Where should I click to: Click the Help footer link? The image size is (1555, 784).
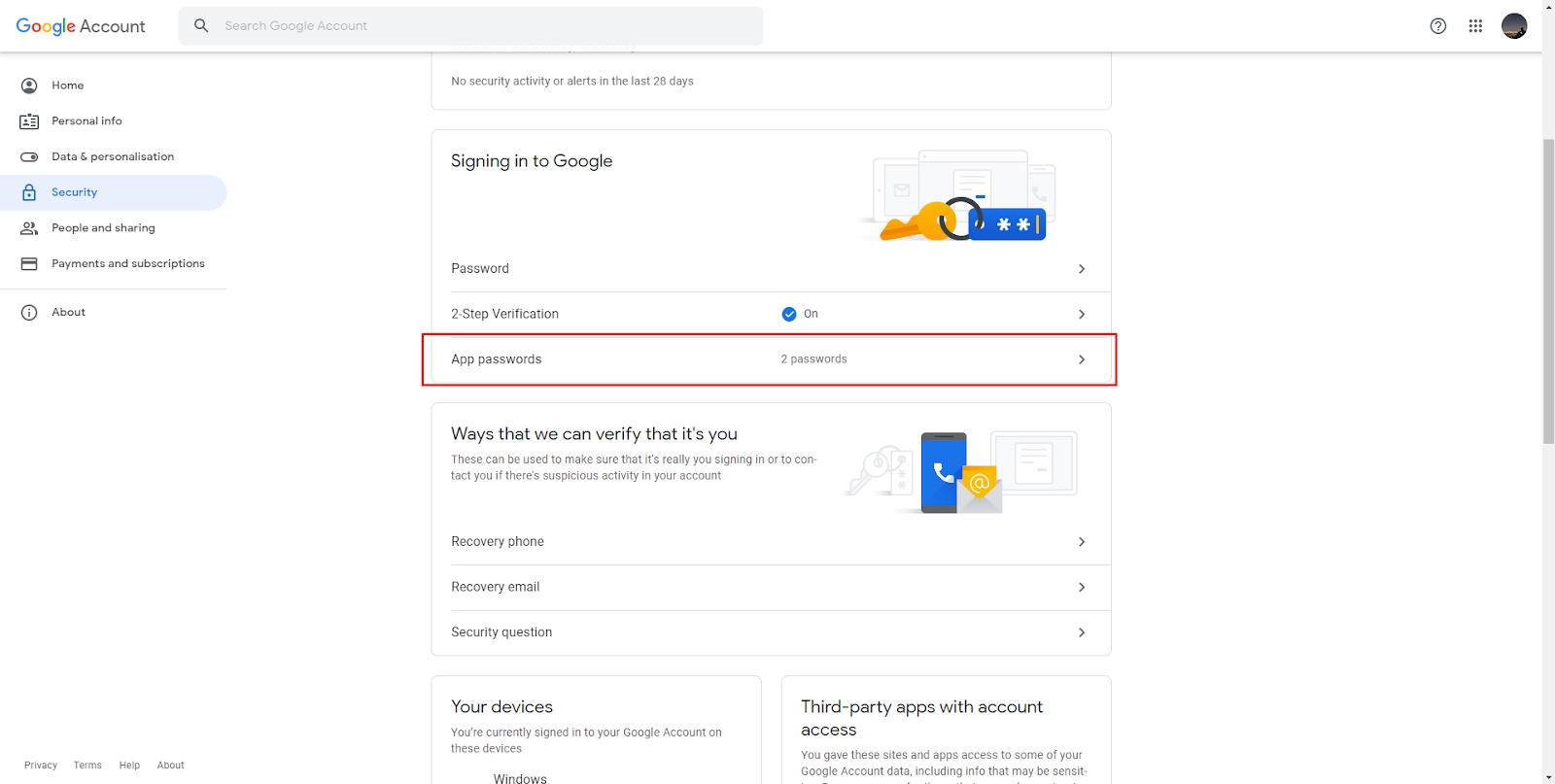pos(129,766)
